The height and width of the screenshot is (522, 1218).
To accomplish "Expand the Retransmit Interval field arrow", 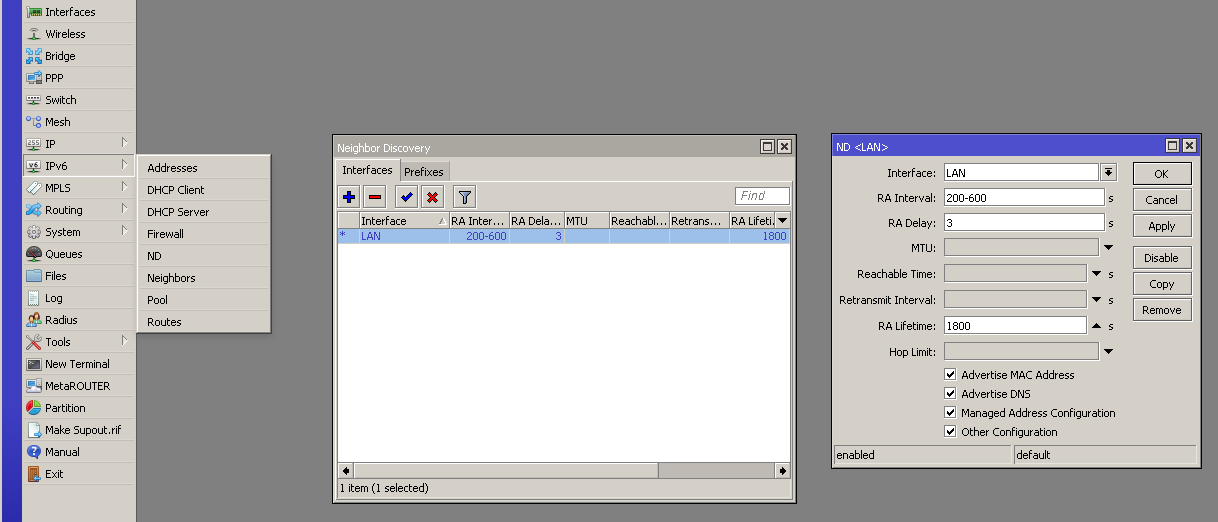I will 1096,299.
